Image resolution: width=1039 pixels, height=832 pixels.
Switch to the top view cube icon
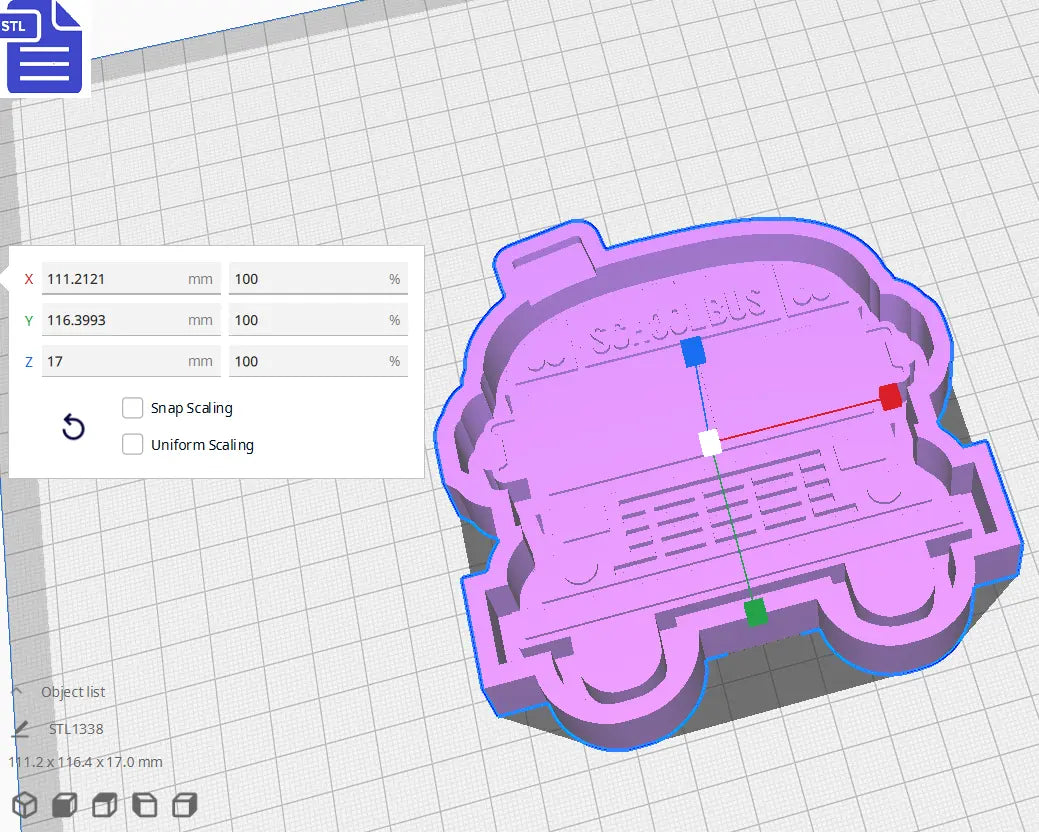[x=104, y=805]
